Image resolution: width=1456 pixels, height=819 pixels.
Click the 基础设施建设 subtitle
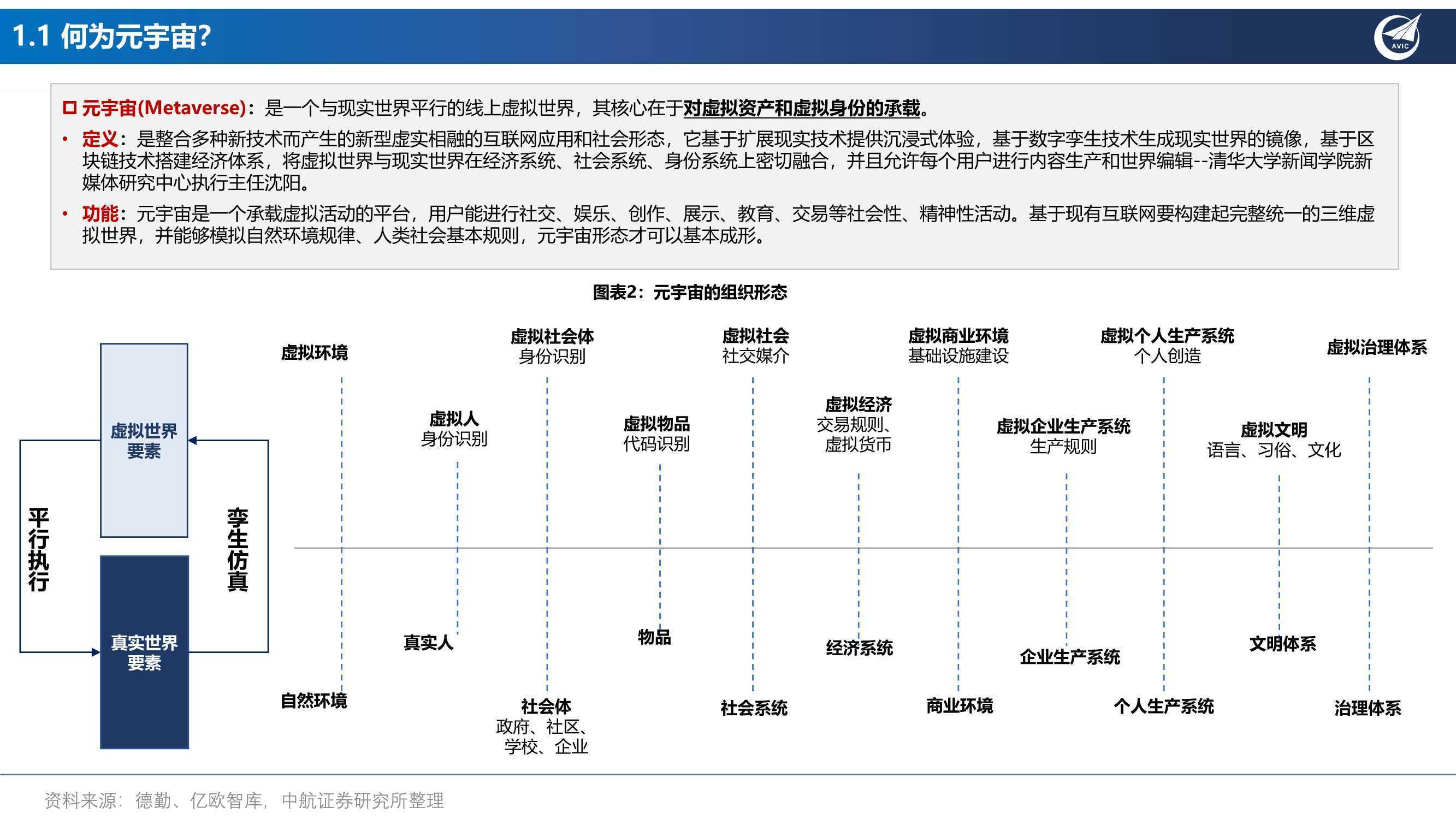coord(958,355)
